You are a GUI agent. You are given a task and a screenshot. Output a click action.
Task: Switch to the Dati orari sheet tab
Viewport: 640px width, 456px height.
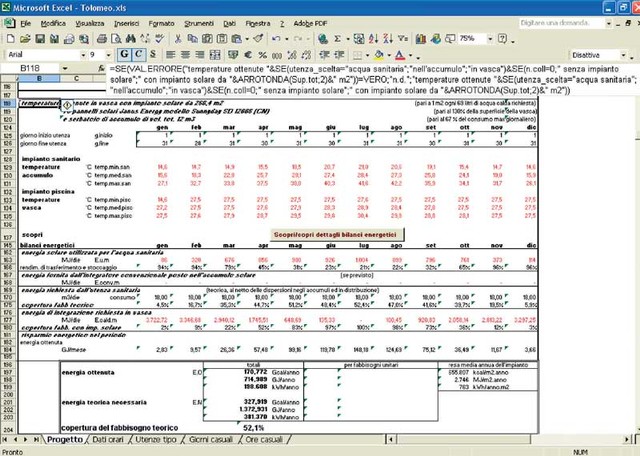pos(108,440)
